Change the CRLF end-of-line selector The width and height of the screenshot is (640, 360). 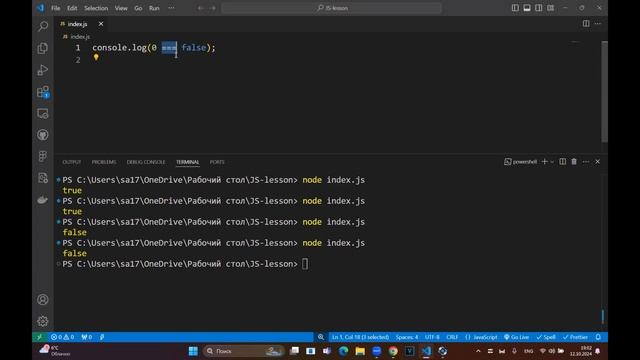(452, 337)
